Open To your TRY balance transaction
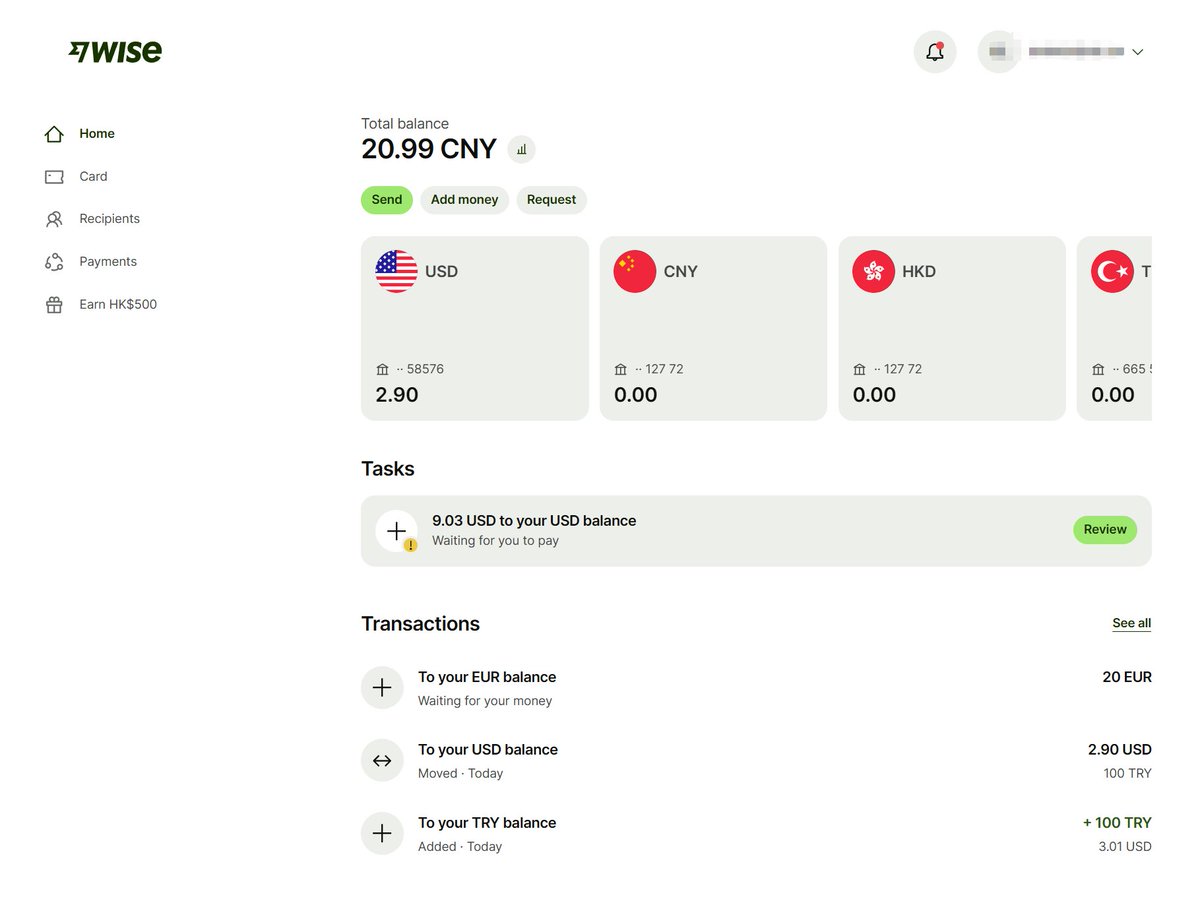The image size is (1200, 903). (756, 834)
